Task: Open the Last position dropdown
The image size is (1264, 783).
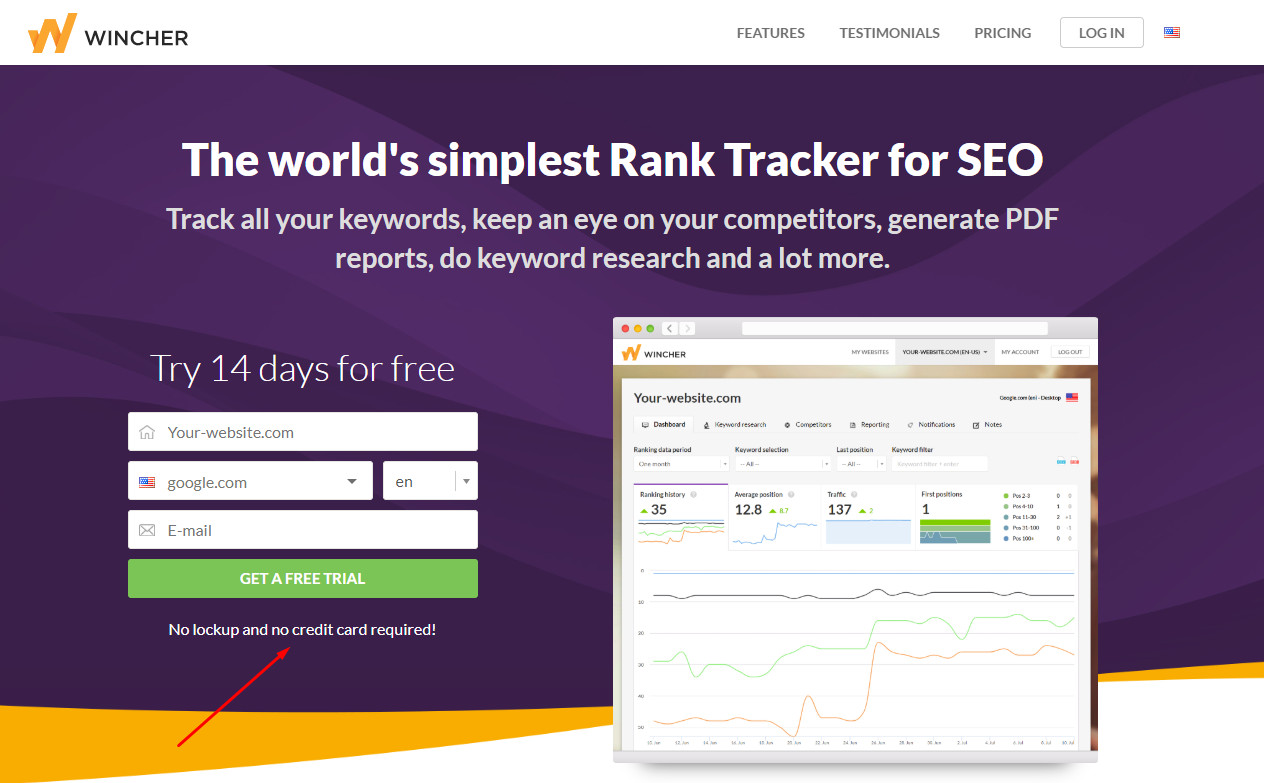Action: tap(861, 464)
